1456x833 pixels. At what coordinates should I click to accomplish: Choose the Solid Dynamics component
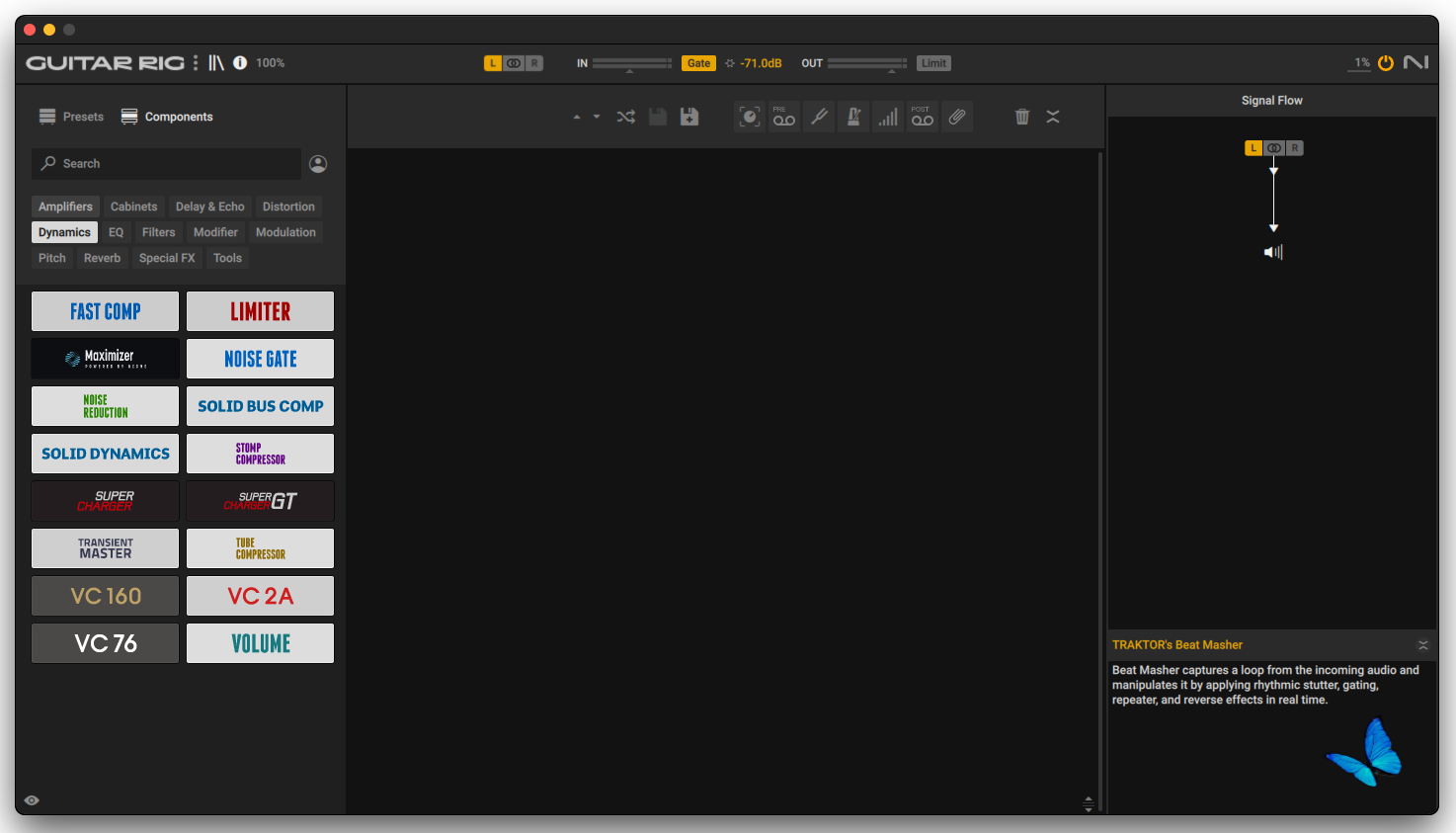coord(106,454)
